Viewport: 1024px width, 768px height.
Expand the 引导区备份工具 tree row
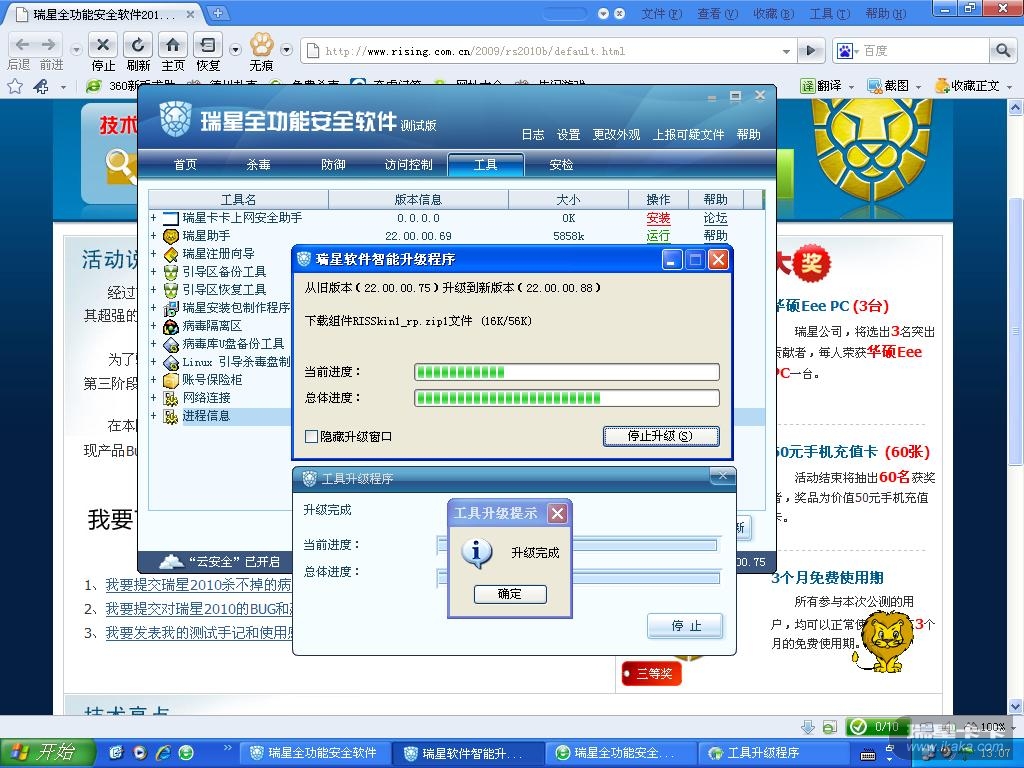click(x=153, y=272)
